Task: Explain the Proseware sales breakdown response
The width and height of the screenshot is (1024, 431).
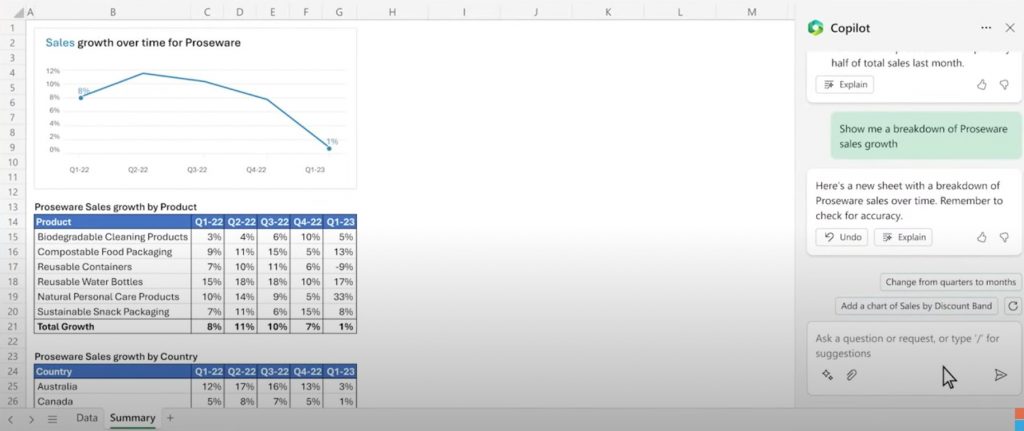Action: pyautogui.click(x=903, y=237)
